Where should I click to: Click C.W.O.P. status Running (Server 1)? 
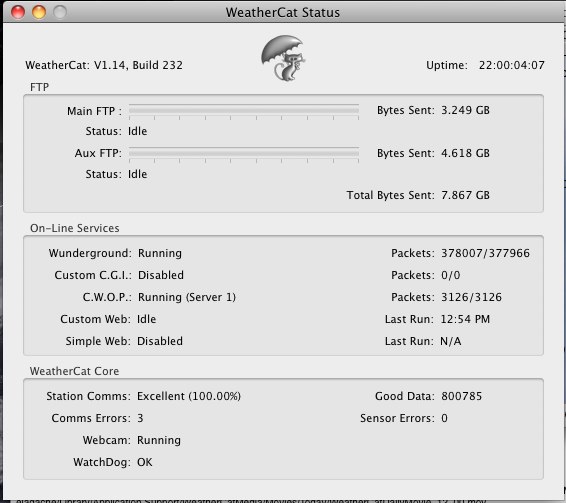tap(187, 297)
